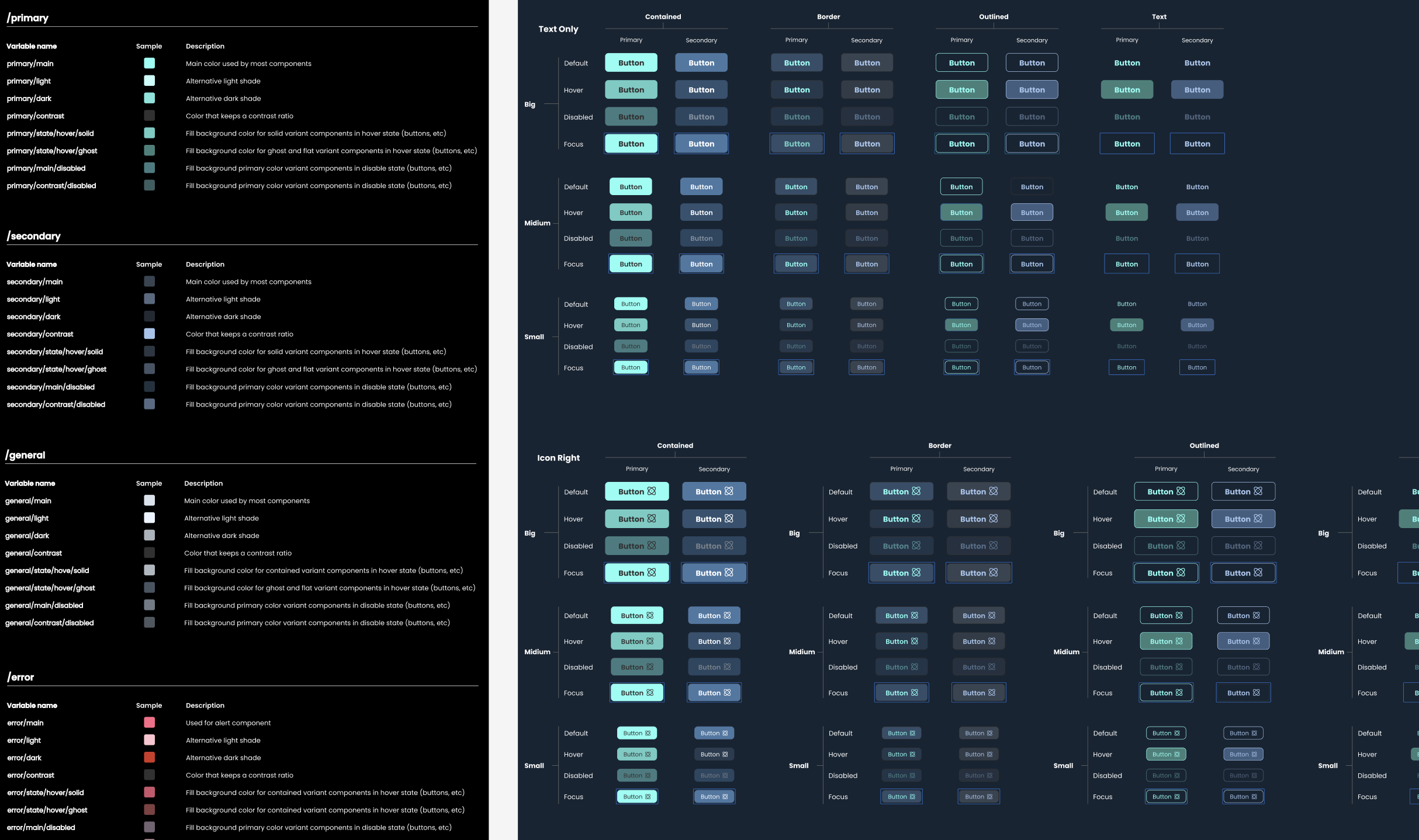Click the icon inside the Medium Contained Primary Disabled button
The image size is (1419, 840).
(650, 667)
